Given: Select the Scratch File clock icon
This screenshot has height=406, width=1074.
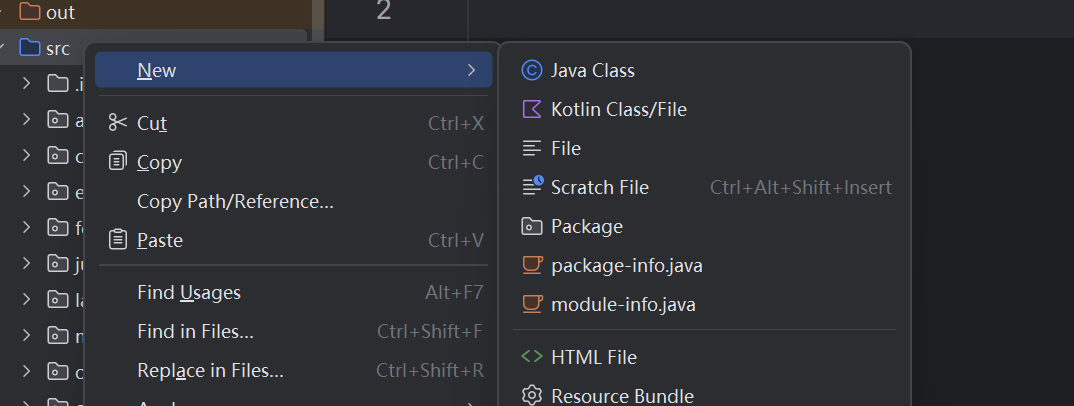Looking at the screenshot, I should tap(533, 186).
